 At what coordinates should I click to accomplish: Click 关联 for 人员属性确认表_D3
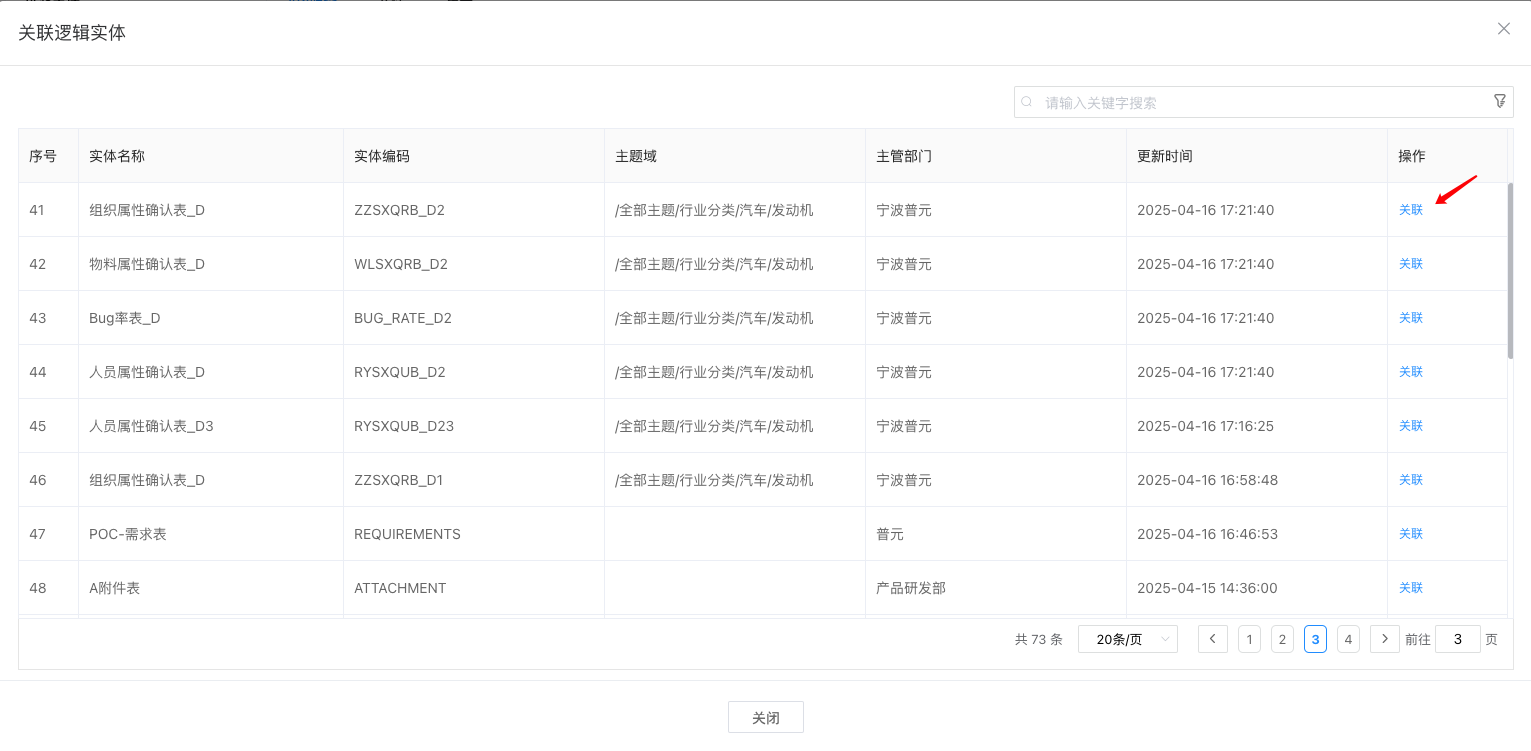pyautogui.click(x=1410, y=426)
